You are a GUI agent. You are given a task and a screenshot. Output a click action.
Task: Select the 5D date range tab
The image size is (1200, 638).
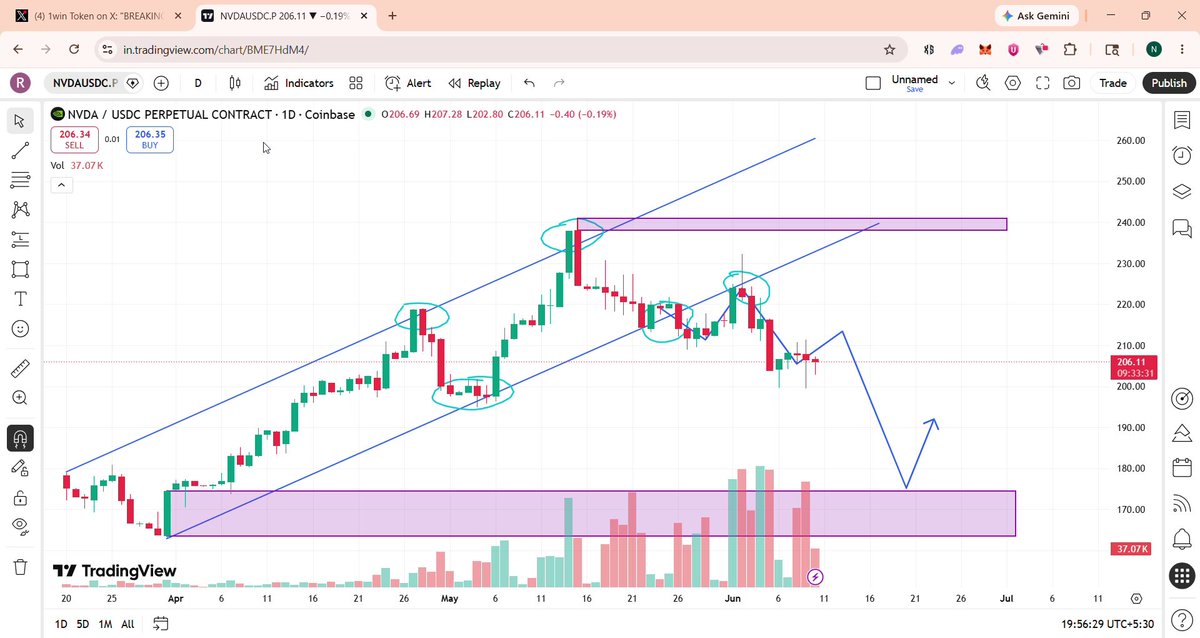(81, 624)
